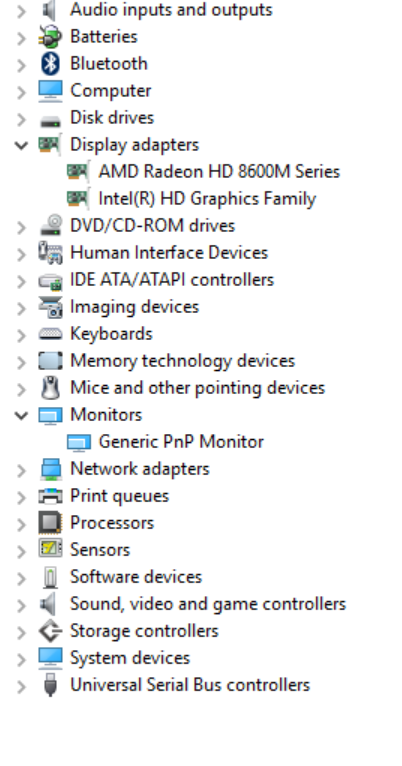The width and height of the screenshot is (402, 766).
Task: Click the Sensors category icon
Action: (x=50, y=550)
